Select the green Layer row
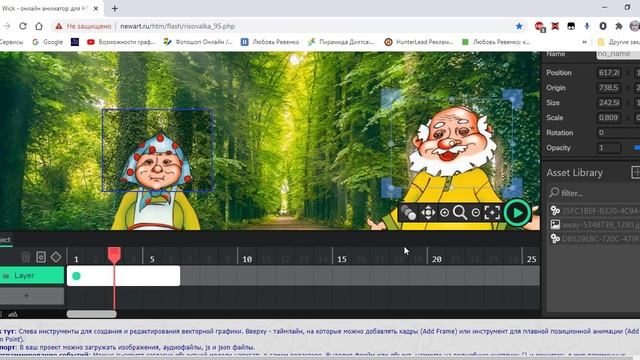 tap(32, 276)
